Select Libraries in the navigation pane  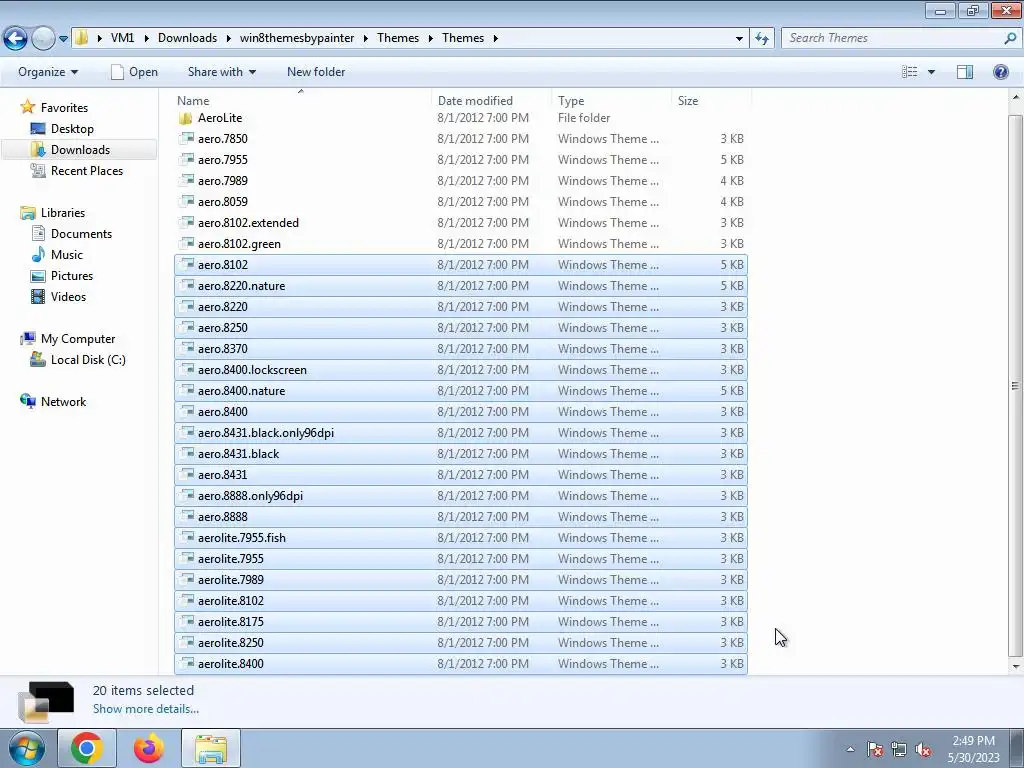pyautogui.click(x=63, y=213)
